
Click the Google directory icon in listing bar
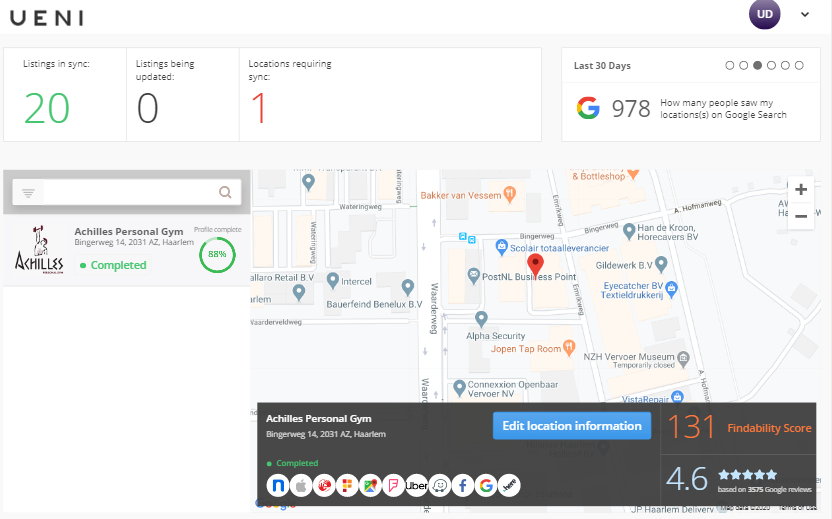point(486,485)
